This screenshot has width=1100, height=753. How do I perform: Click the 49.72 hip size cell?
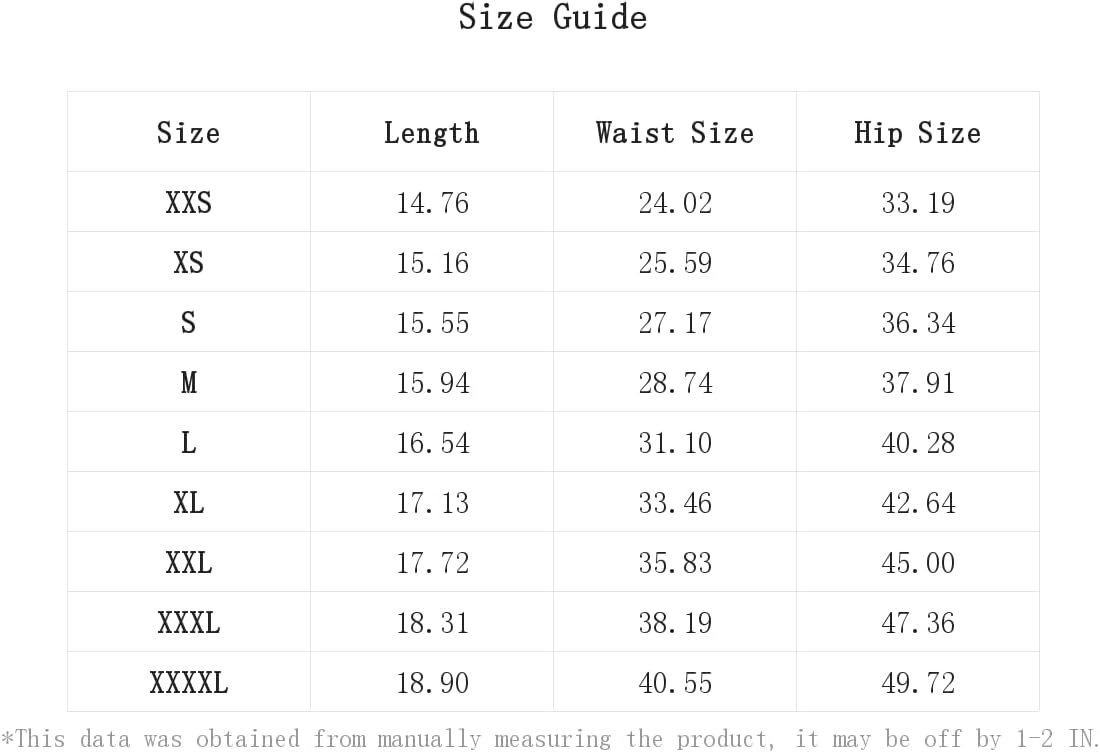[x=918, y=683]
